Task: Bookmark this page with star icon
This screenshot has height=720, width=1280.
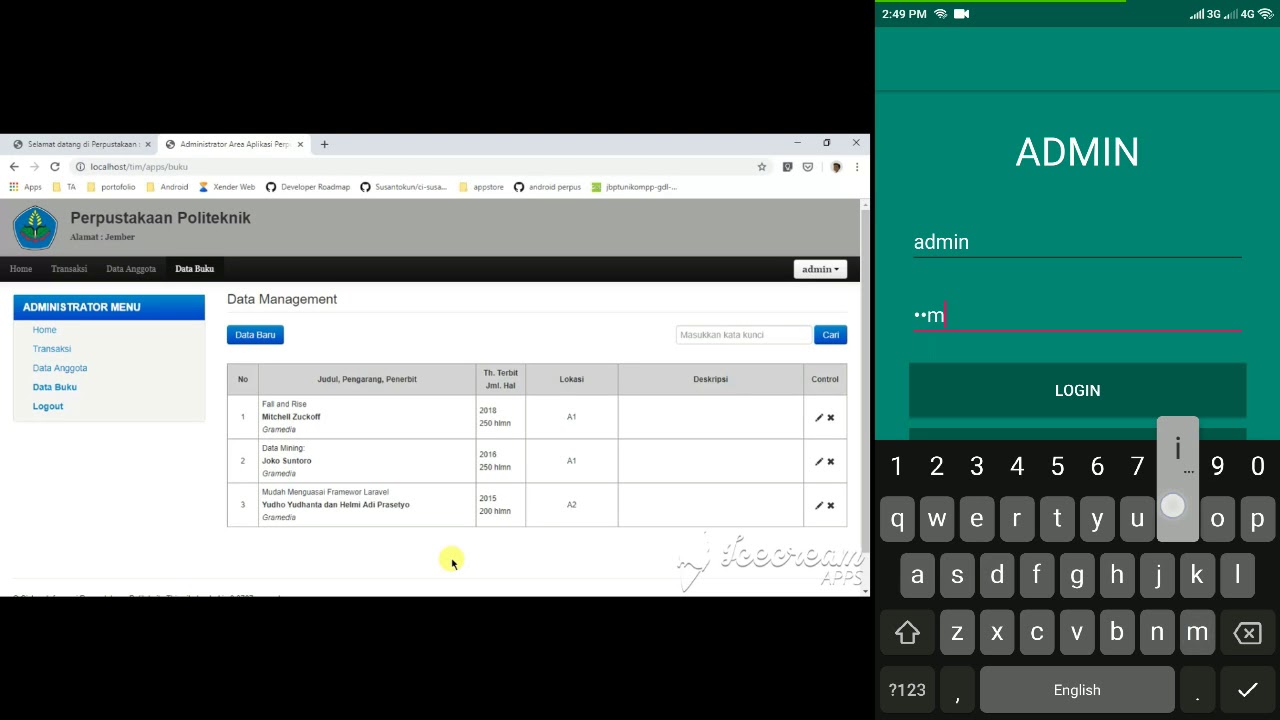Action: coord(762,167)
